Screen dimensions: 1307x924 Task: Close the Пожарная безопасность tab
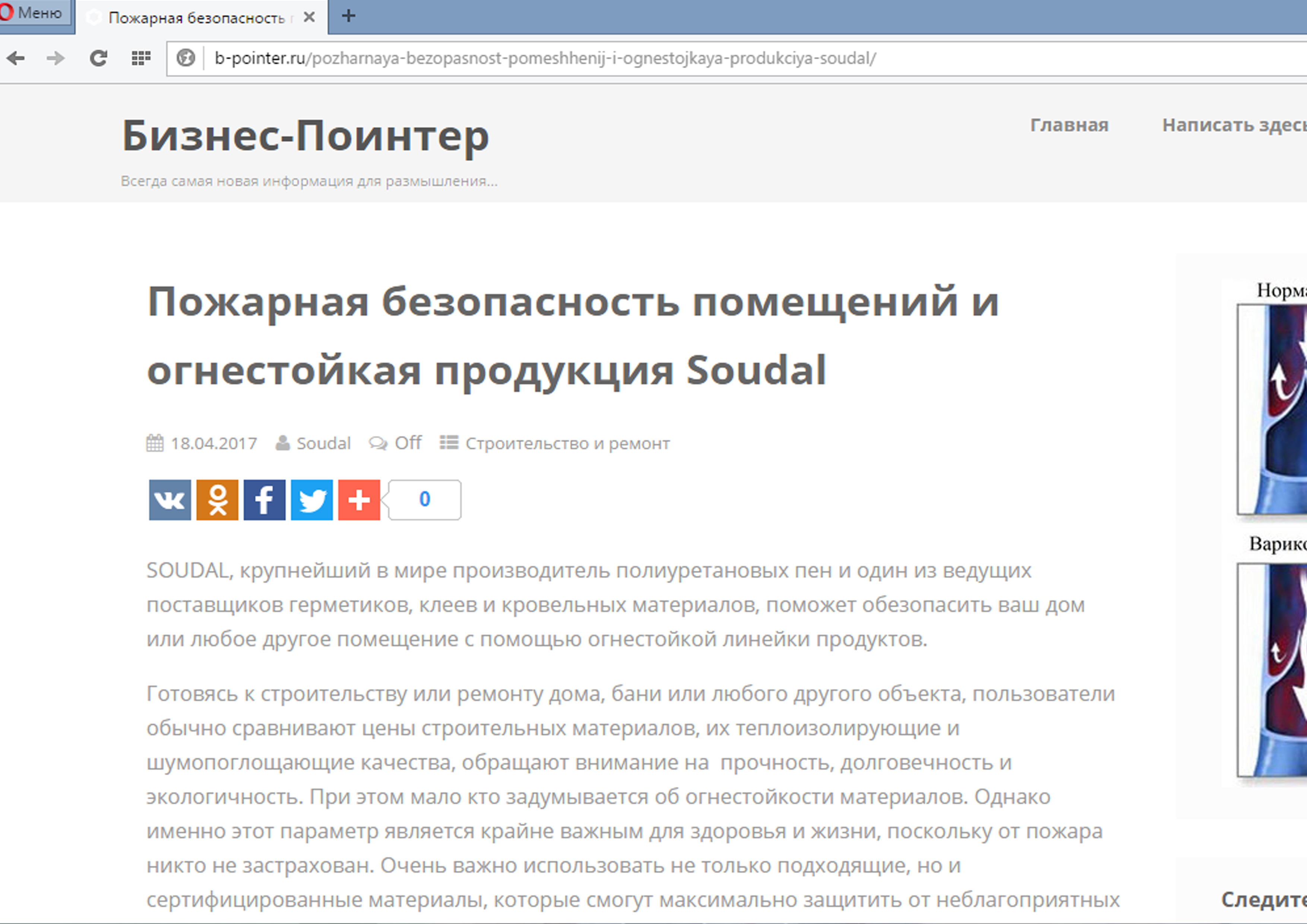309,17
